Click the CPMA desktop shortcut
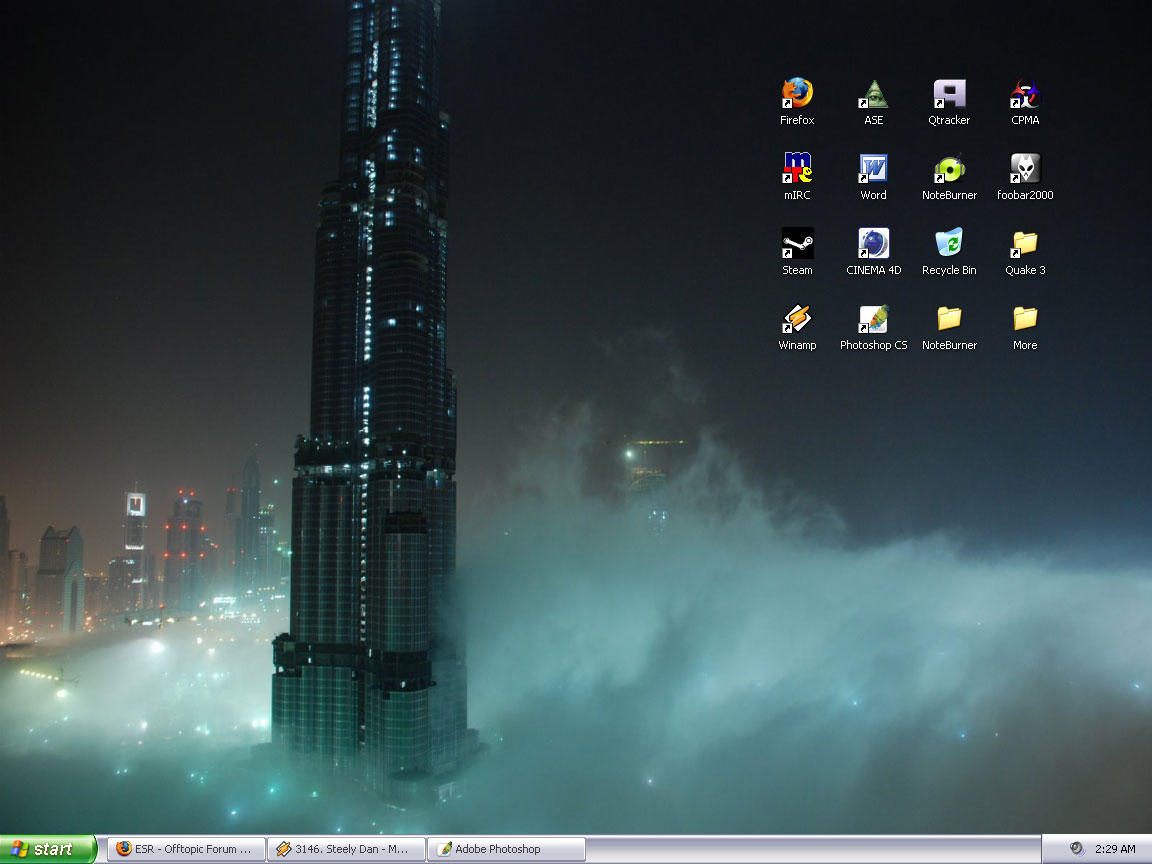 tap(1025, 95)
